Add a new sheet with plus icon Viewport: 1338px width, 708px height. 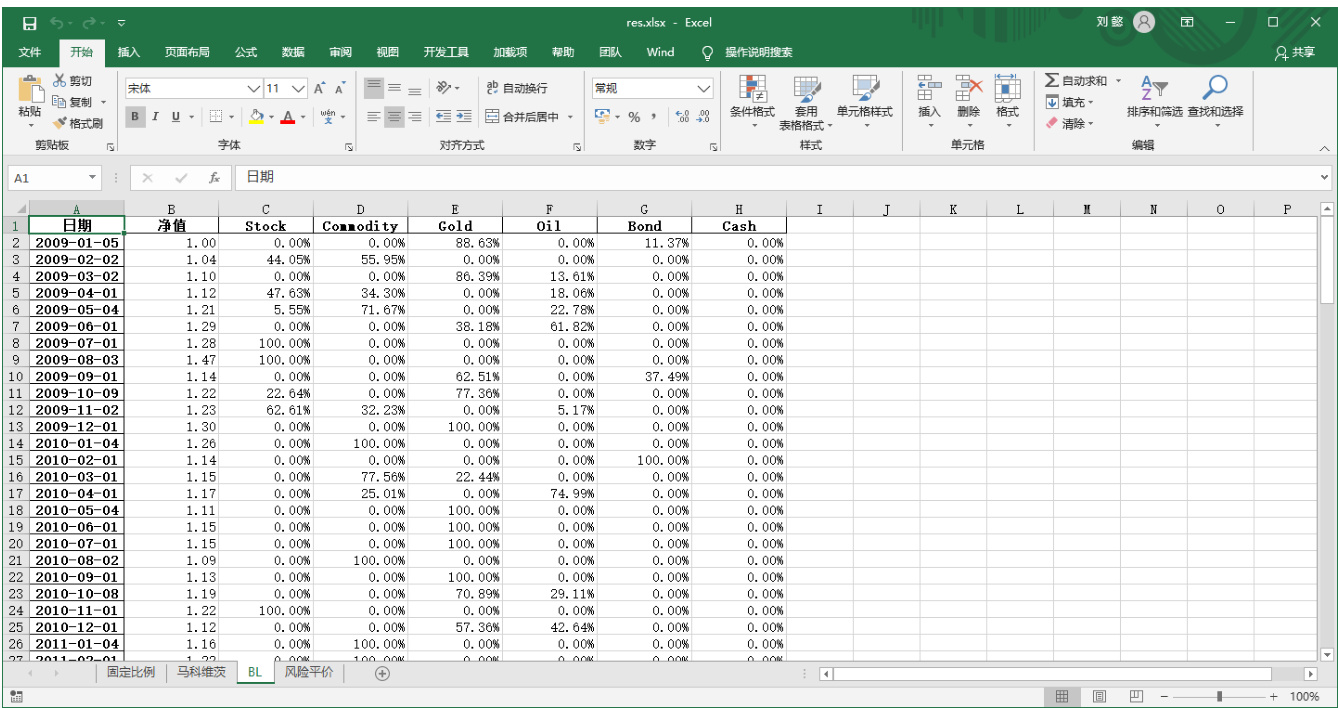[381, 674]
